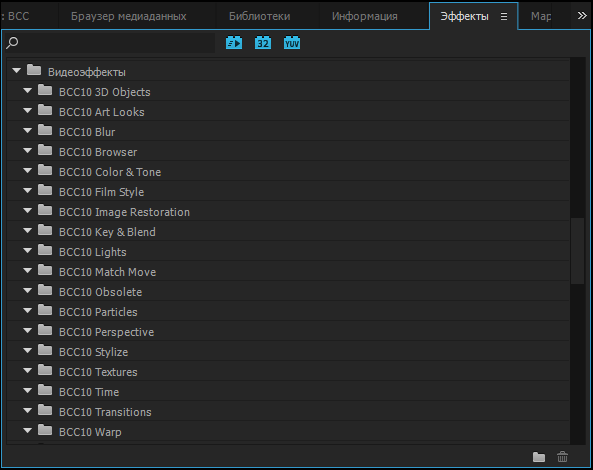Select the 'BCC10 Stylize' row text

coord(93,352)
